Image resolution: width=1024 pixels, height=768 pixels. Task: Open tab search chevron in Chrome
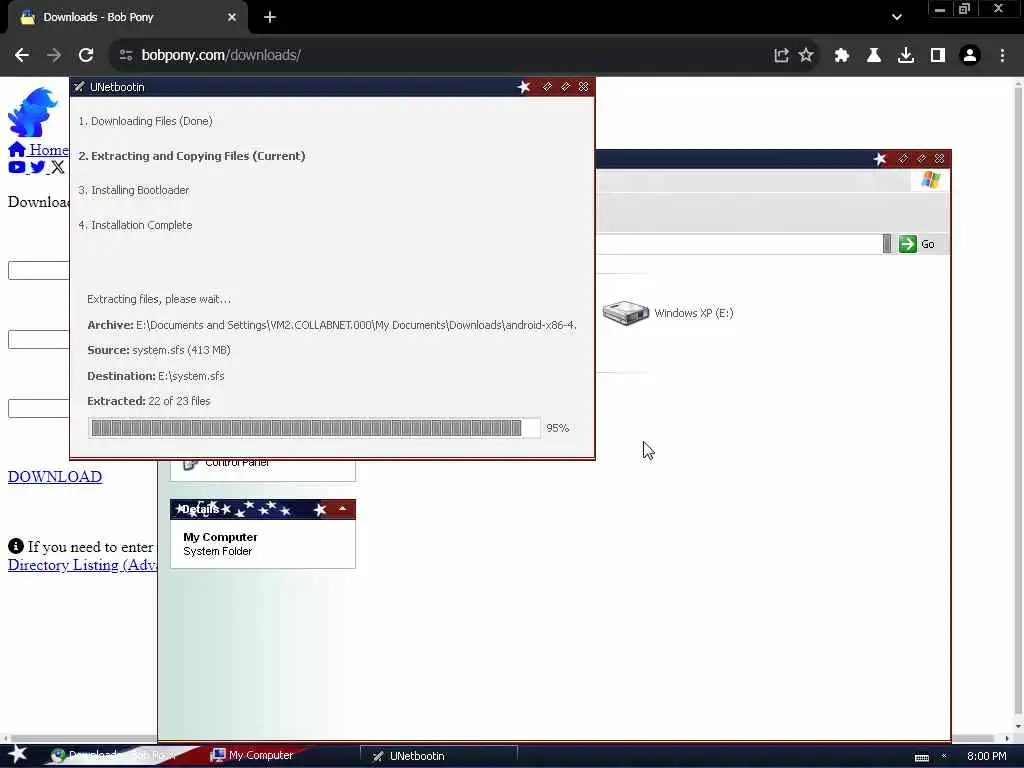click(x=897, y=18)
